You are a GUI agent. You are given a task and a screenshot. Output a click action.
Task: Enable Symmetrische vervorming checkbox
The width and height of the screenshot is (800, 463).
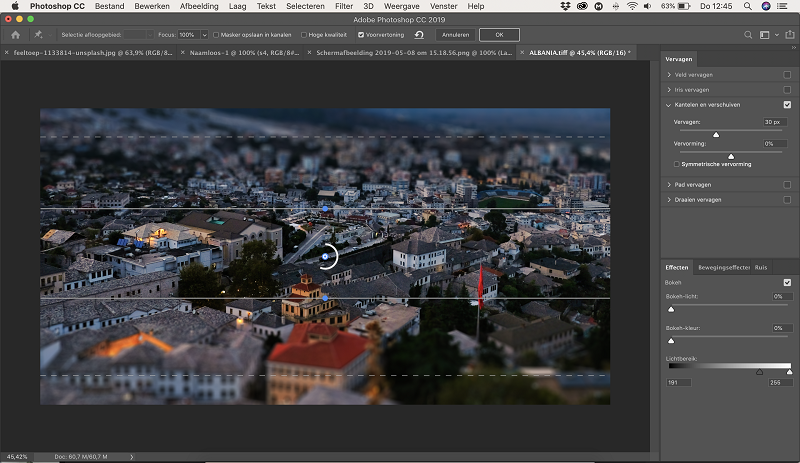tap(677, 164)
